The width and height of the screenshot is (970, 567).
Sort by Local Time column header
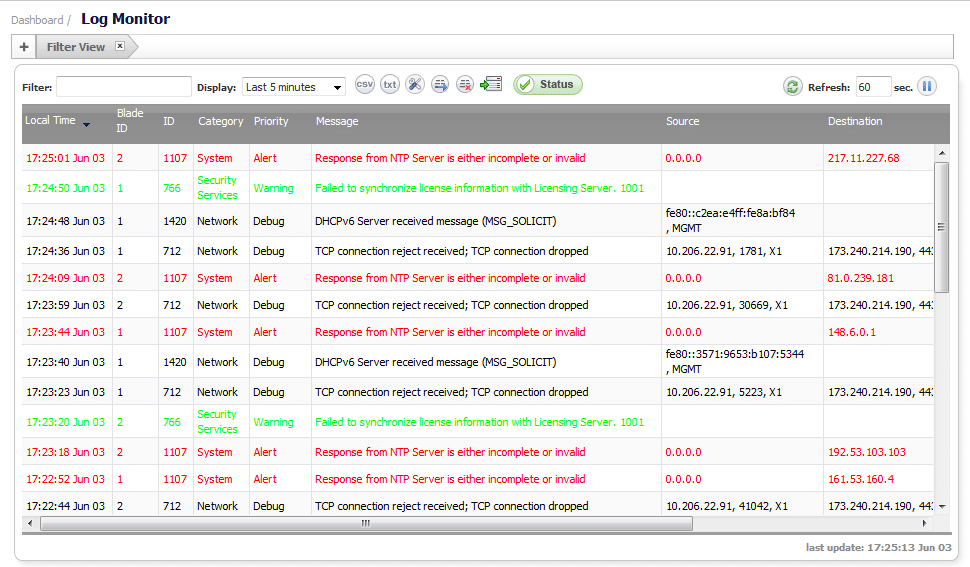(x=50, y=121)
